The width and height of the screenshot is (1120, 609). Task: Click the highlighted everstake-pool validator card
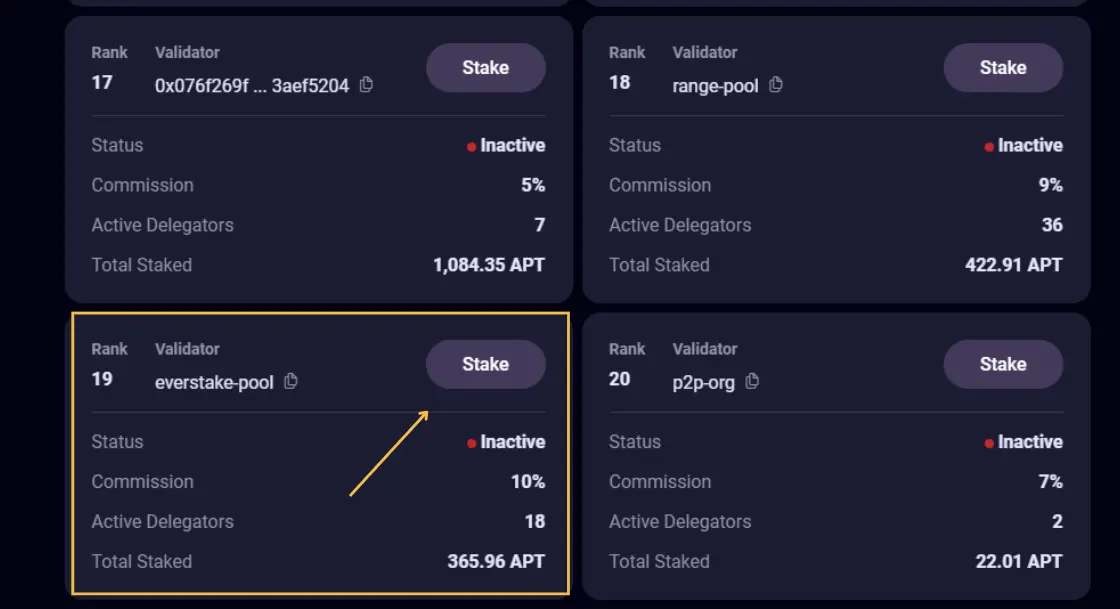pyautogui.click(x=318, y=455)
